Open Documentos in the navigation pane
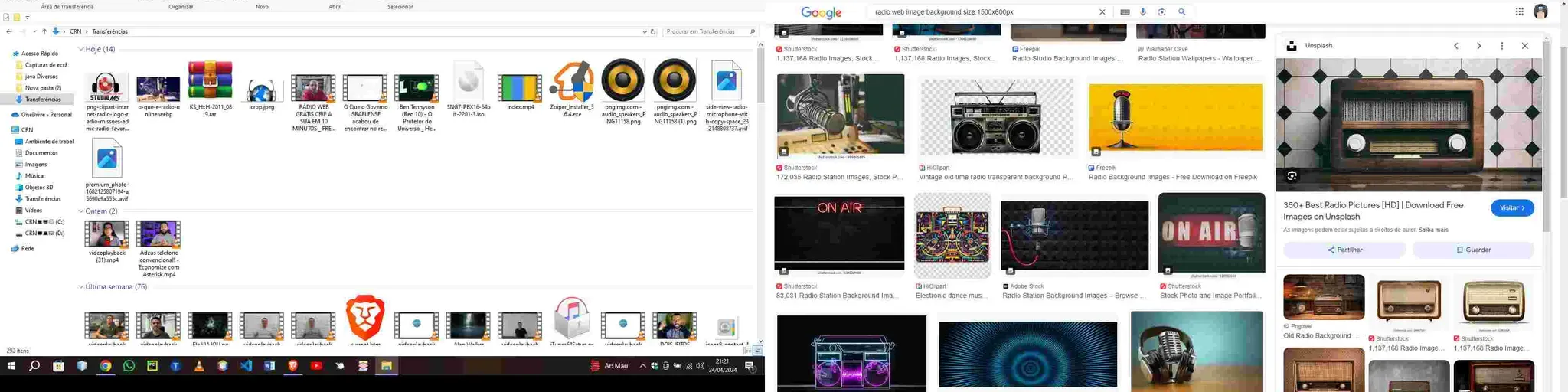The image size is (1568, 392). point(41,153)
